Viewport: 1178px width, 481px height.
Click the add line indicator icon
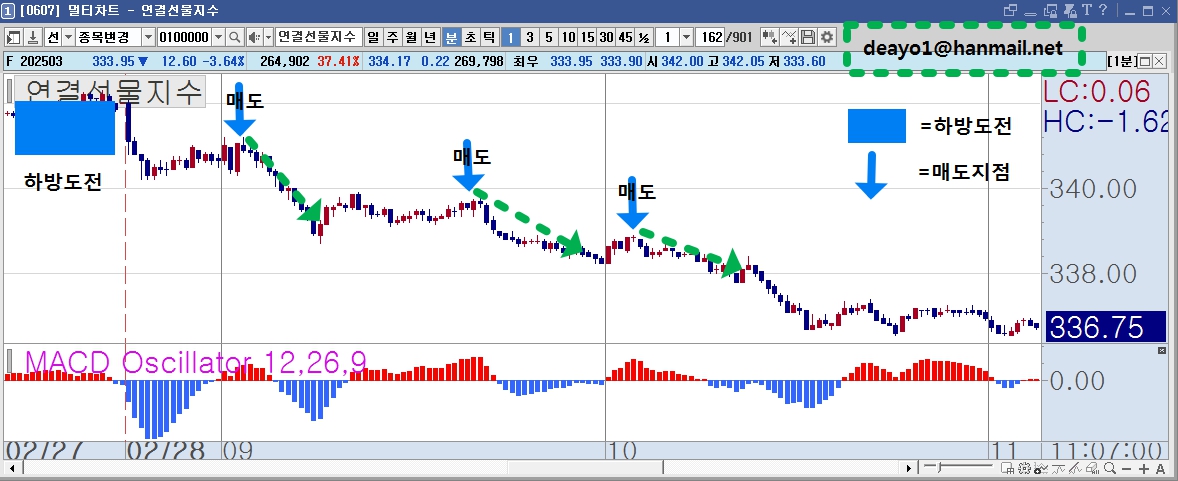pyautogui.click(x=789, y=37)
